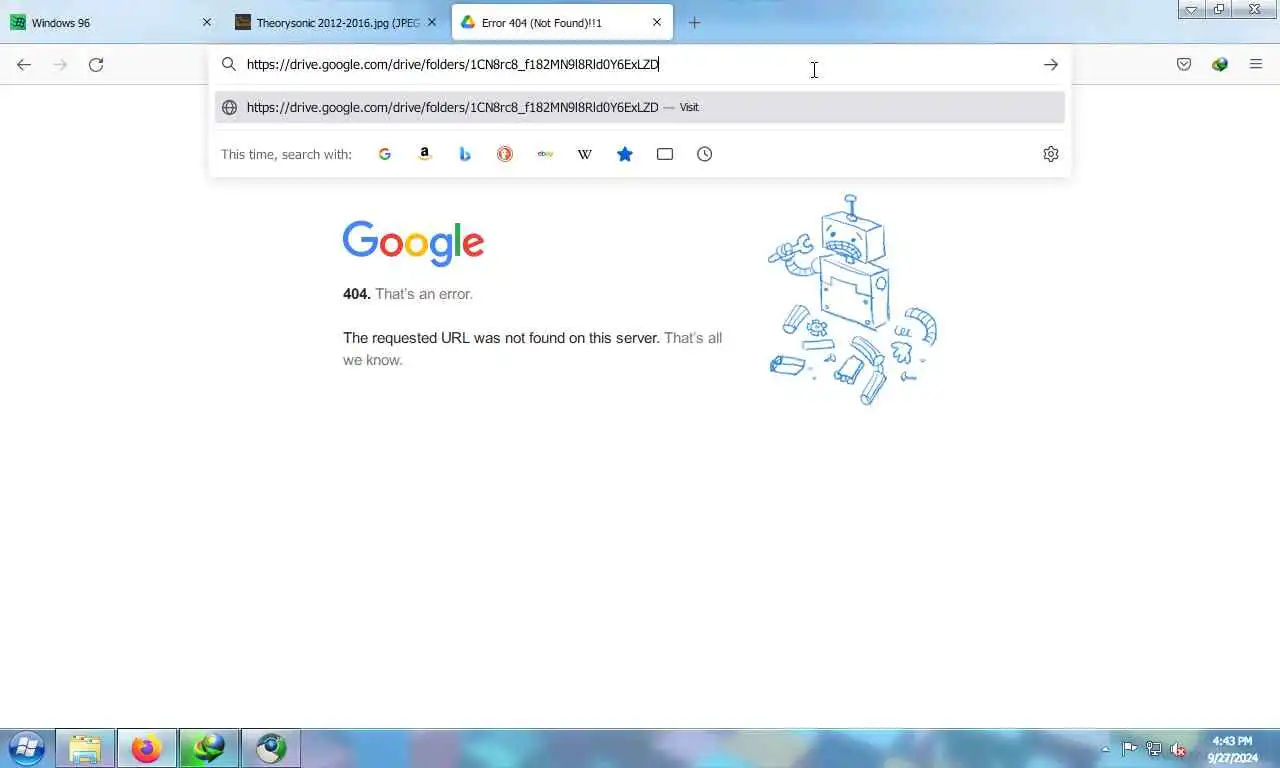Open the fourth taskbar browser app
Screen dimensions: 1280x768
pos(271,748)
